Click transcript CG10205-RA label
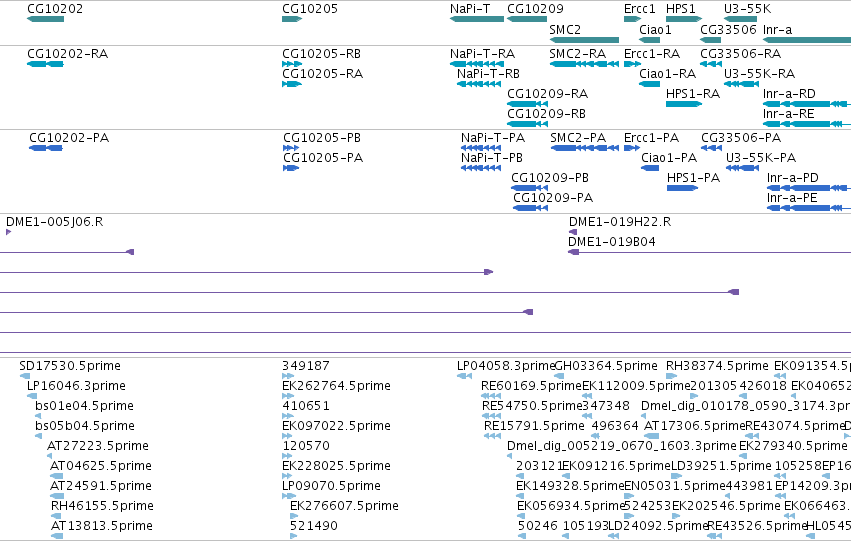 [x=322, y=74]
